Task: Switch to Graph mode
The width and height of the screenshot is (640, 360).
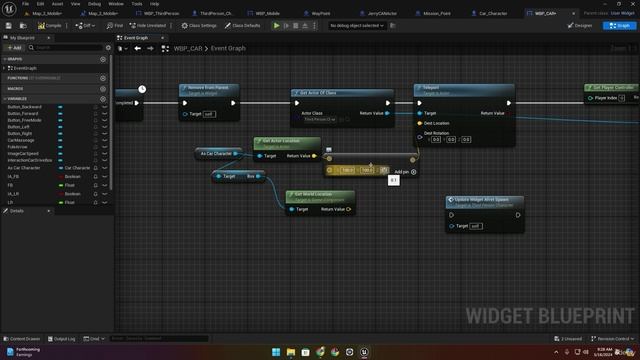Action: [x=619, y=26]
